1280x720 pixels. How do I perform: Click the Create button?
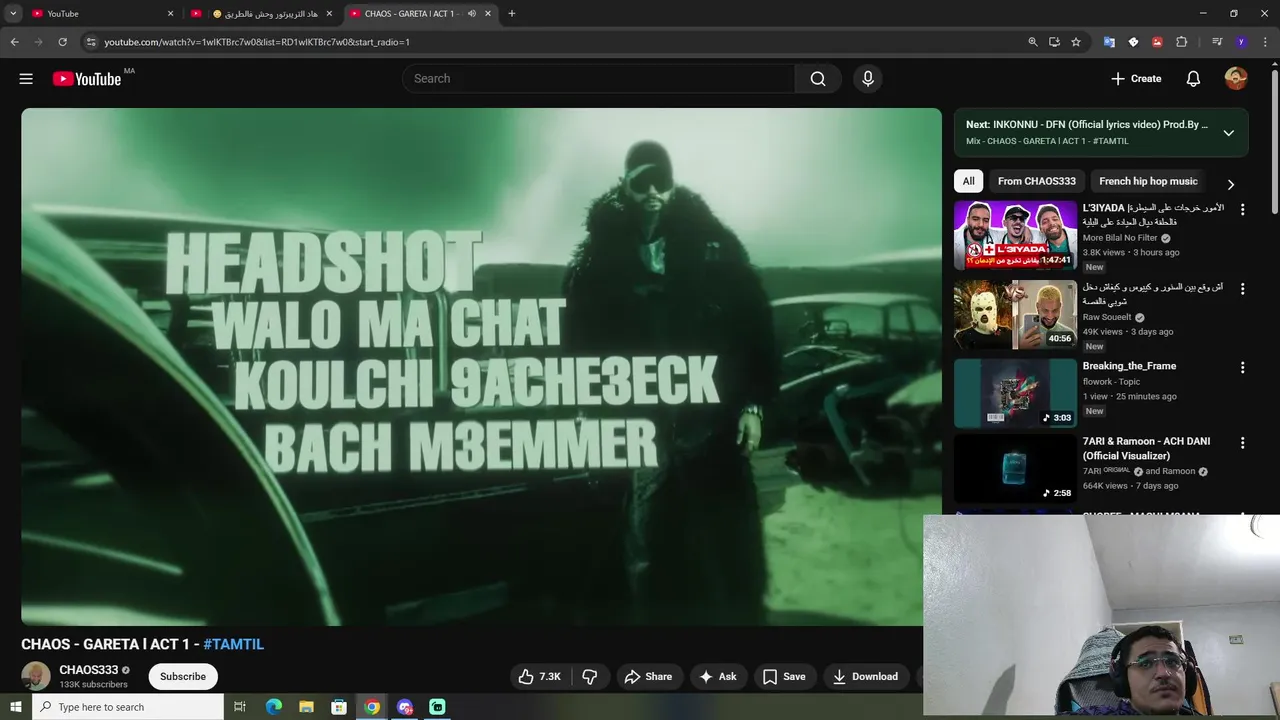(1136, 79)
